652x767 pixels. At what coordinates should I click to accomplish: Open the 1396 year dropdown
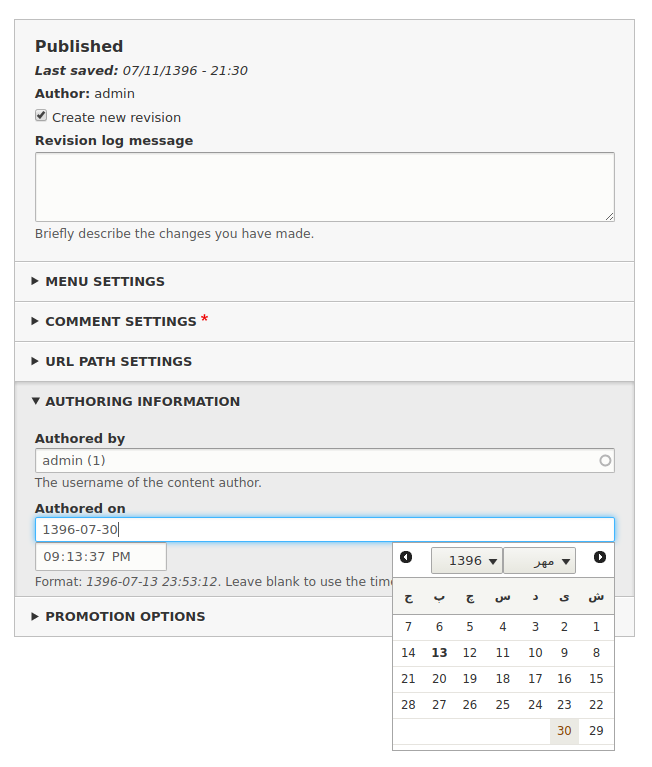pos(467,561)
